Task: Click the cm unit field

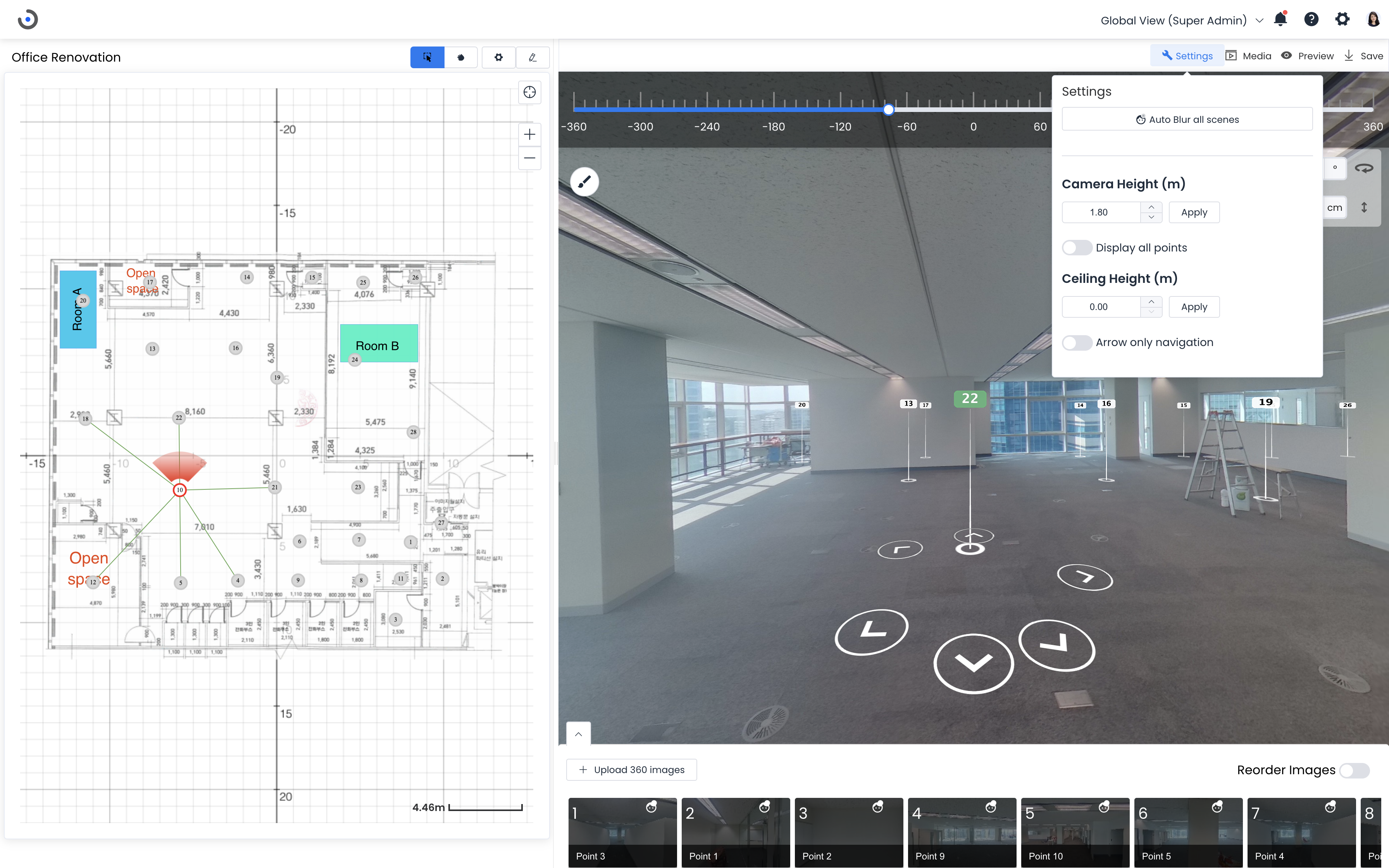Action: click(1334, 207)
